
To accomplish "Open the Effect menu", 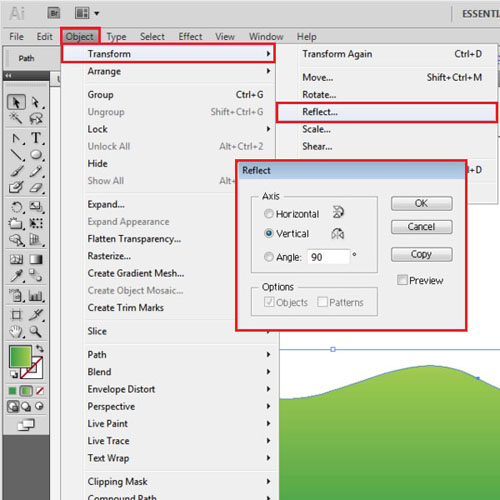I will pos(190,37).
